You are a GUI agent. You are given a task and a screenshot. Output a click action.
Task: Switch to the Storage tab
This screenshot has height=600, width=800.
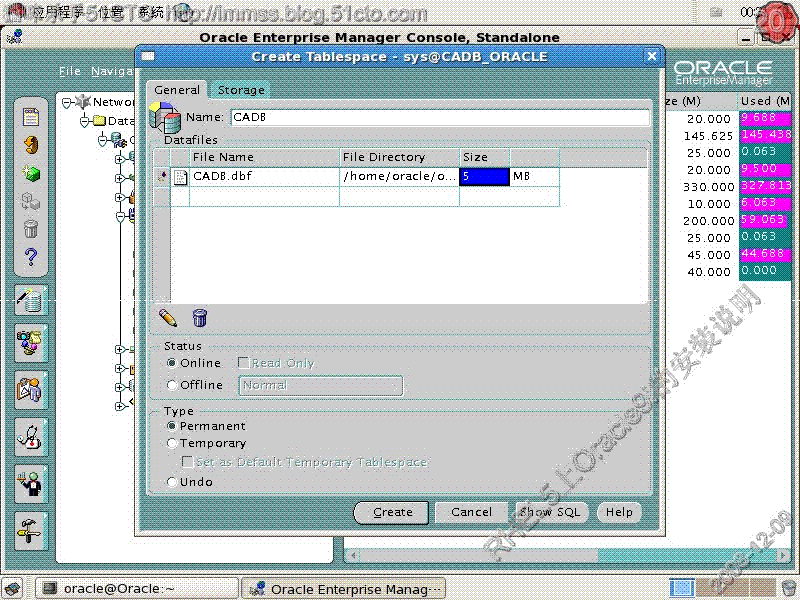point(241,90)
